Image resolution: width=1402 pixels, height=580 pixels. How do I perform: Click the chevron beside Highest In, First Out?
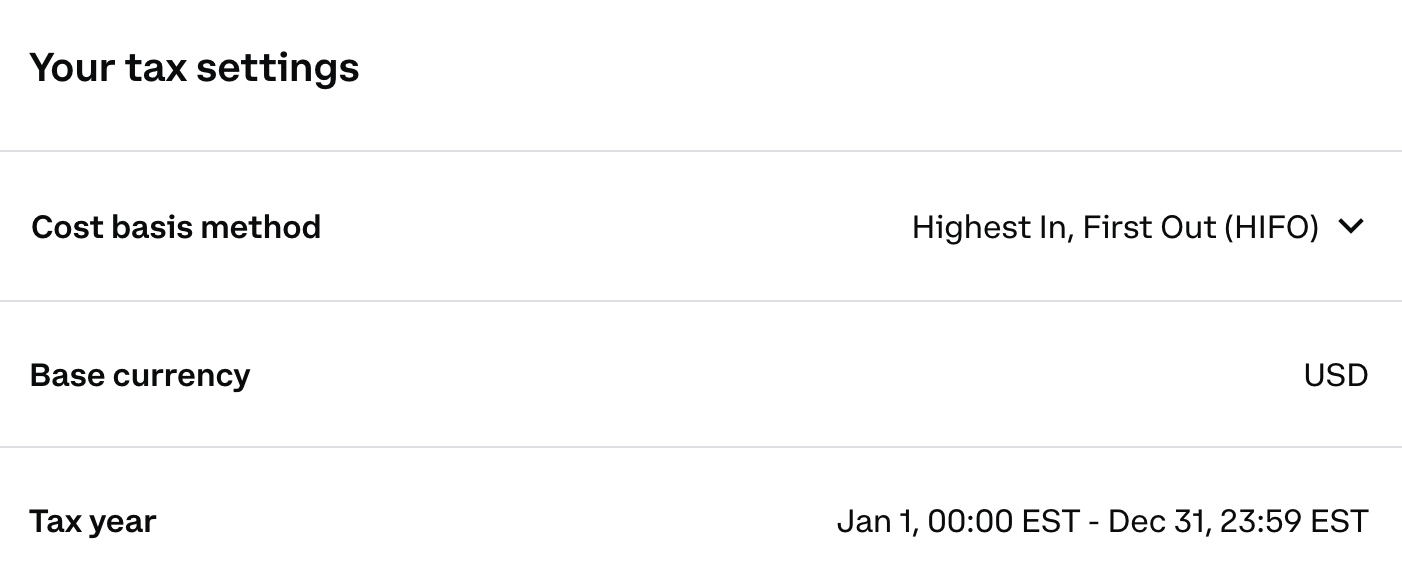[x=1350, y=227]
